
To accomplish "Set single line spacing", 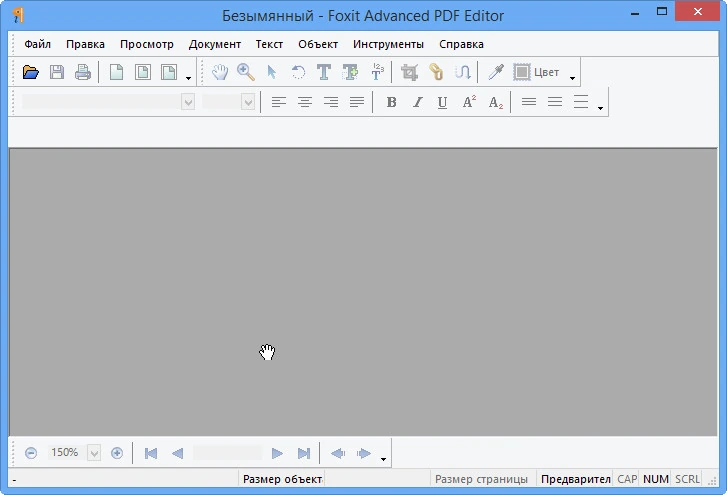I will [x=529, y=102].
